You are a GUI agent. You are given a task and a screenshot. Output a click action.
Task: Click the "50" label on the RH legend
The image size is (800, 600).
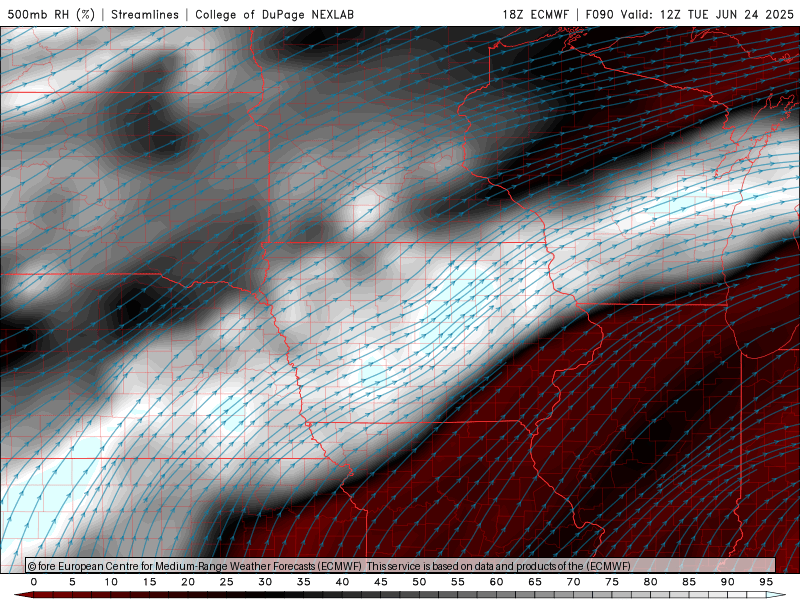point(419,582)
